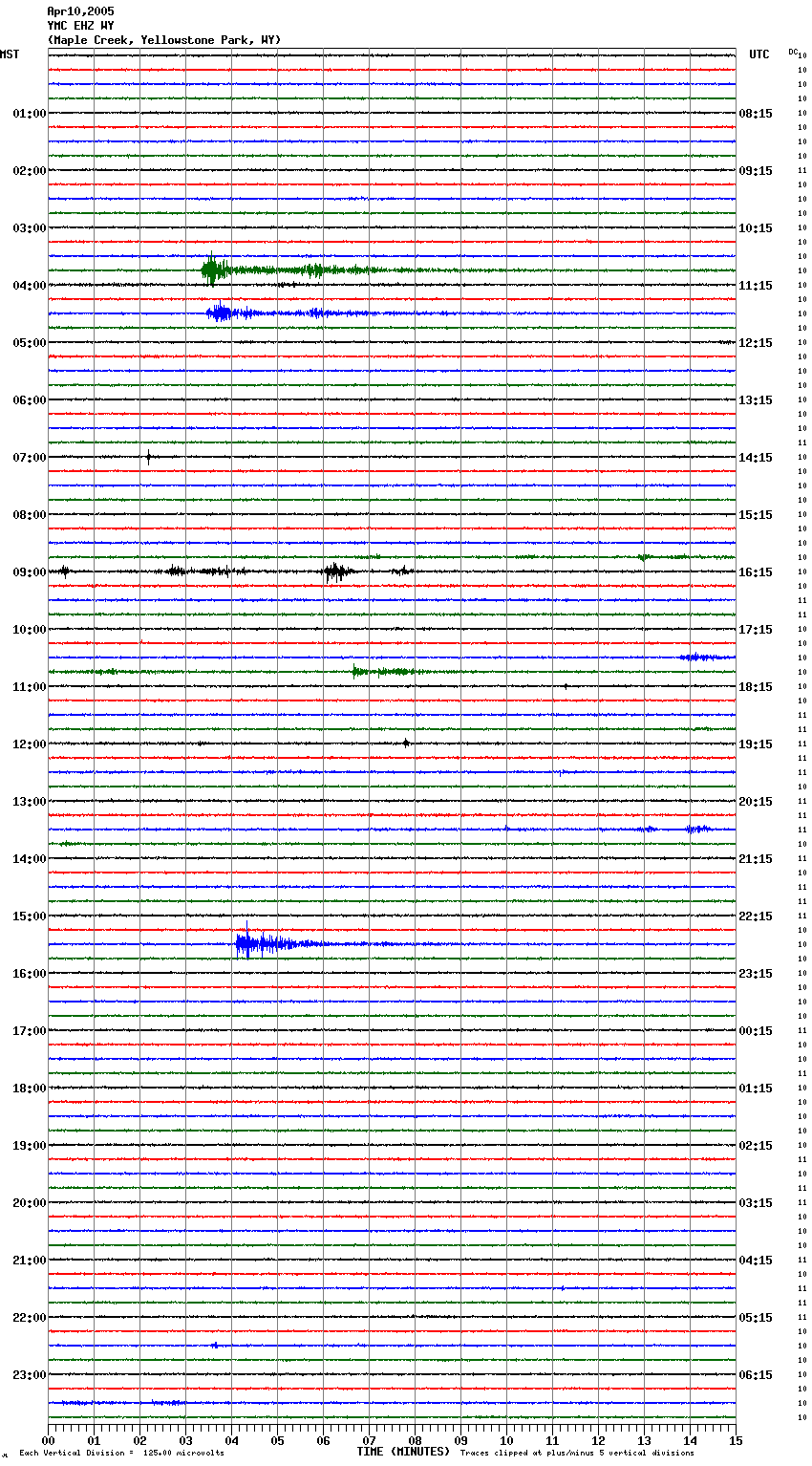
Task: Click the "Each Vertical Division = 125.00 microvolts" note
Action: pyautogui.click(x=121, y=1453)
